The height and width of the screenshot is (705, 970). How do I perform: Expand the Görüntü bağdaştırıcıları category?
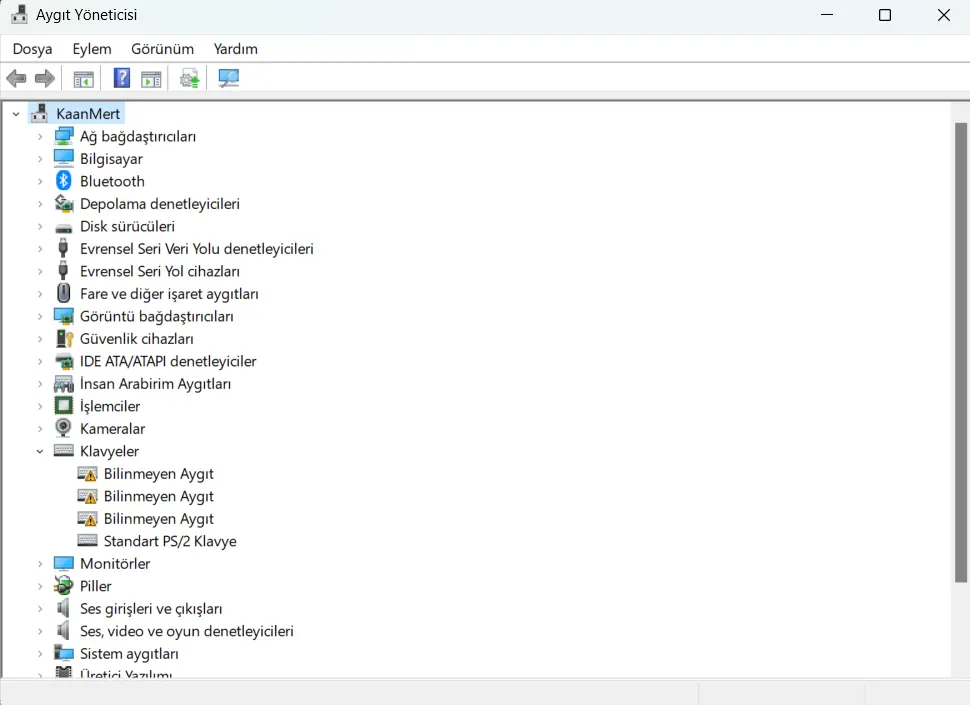40,316
